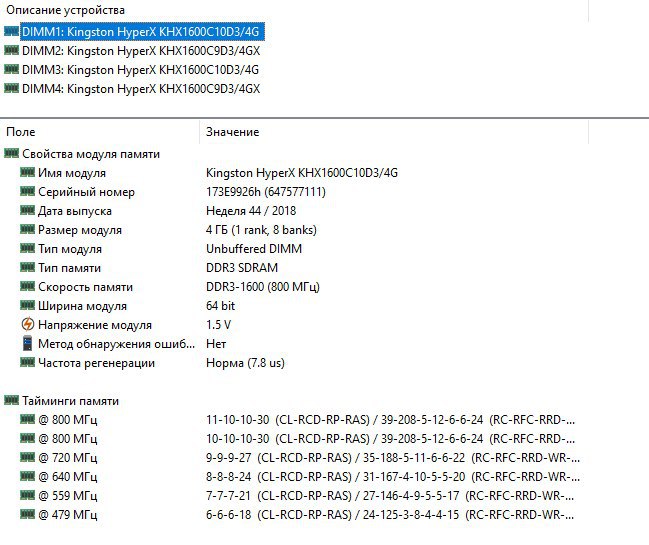
Task: Click the value 'Норма (7.8 us)'
Action: [245, 363]
